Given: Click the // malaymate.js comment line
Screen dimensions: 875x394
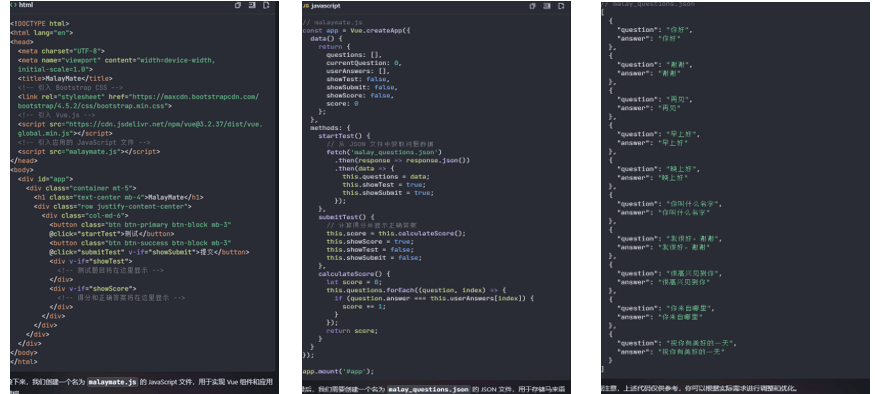Looking at the screenshot, I should 332,22.
